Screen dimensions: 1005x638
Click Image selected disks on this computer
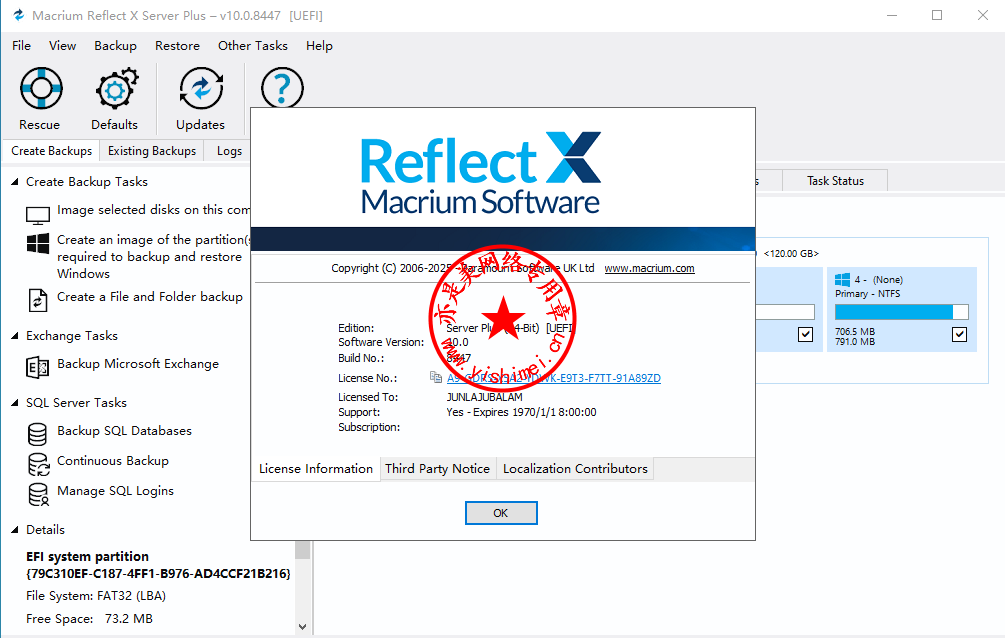tap(153, 210)
